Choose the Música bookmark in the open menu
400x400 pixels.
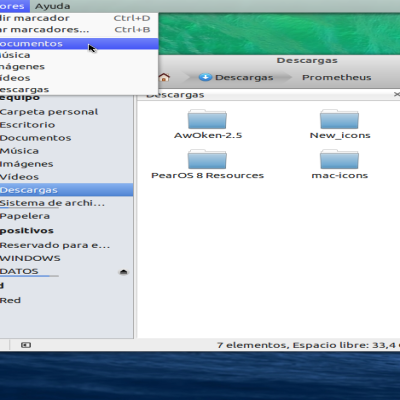79,55
